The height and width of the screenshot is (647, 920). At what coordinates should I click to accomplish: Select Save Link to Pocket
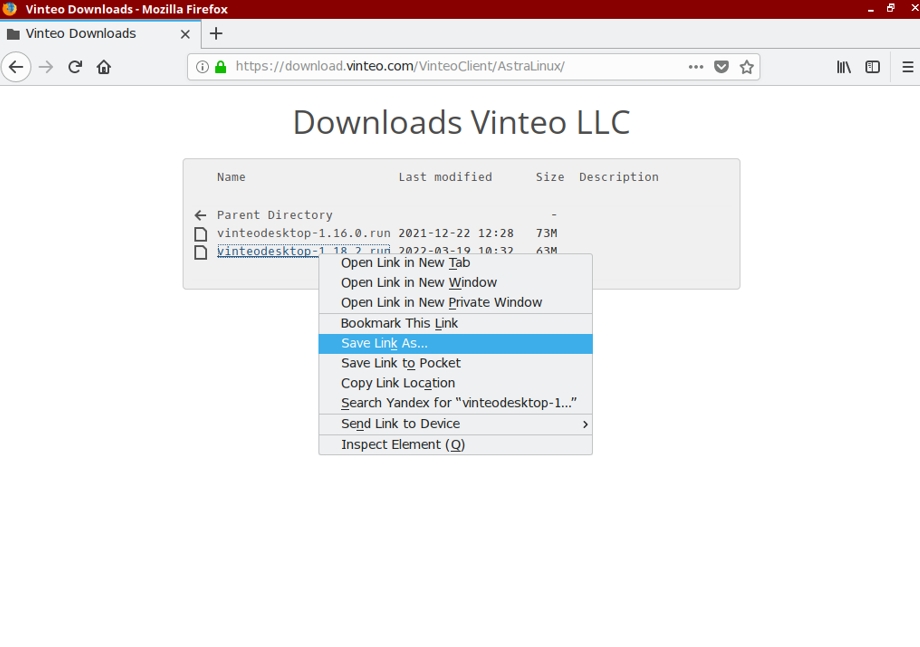click(455, 363)
